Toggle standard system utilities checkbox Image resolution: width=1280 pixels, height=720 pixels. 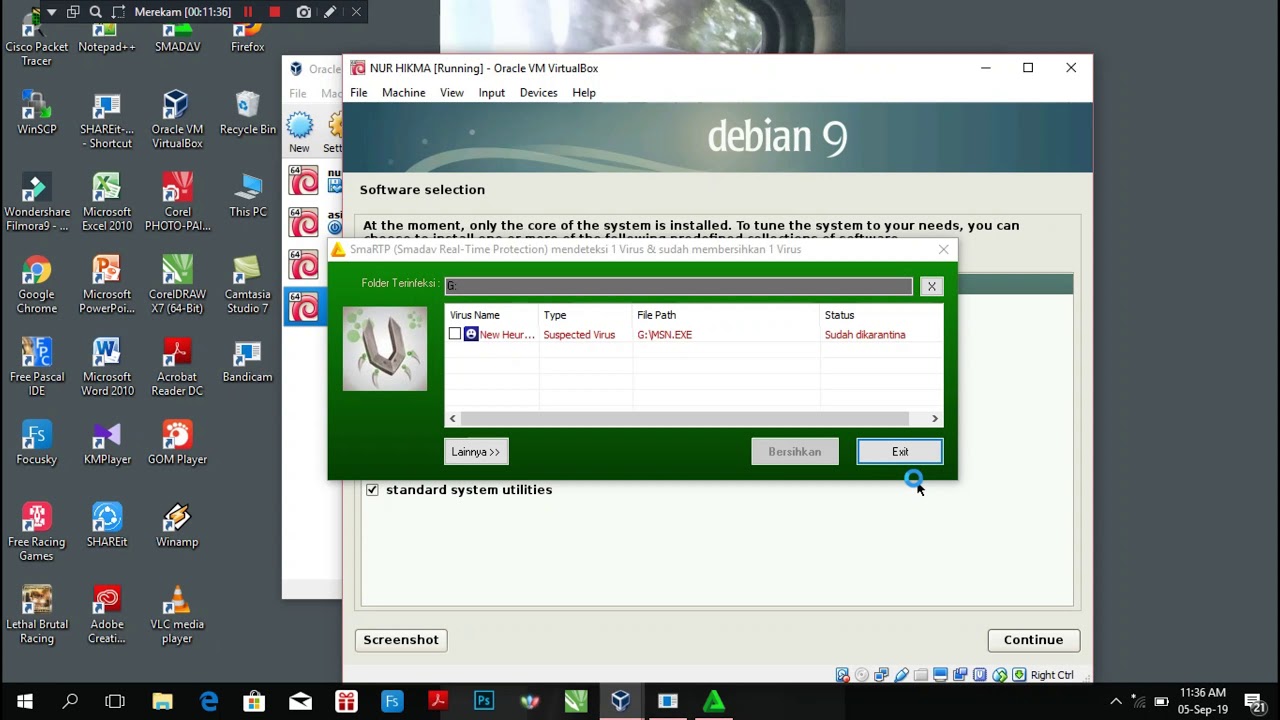[x=372, y=490]
